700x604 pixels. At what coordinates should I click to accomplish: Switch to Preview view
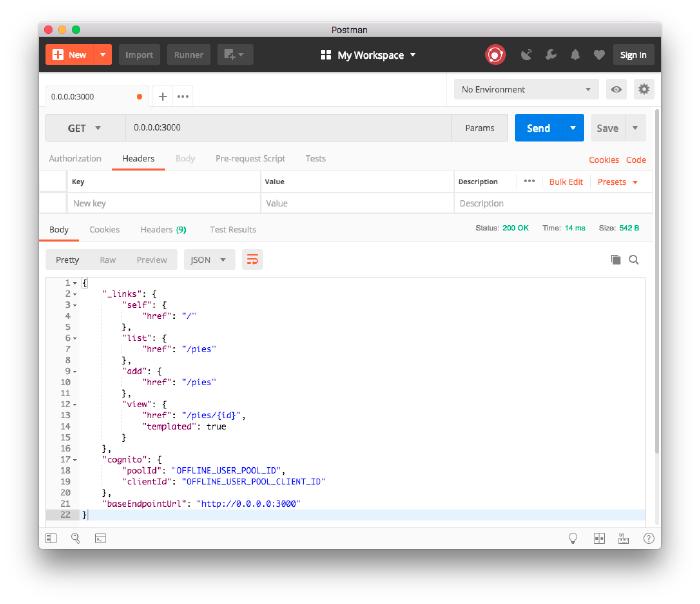coord(152,260)
